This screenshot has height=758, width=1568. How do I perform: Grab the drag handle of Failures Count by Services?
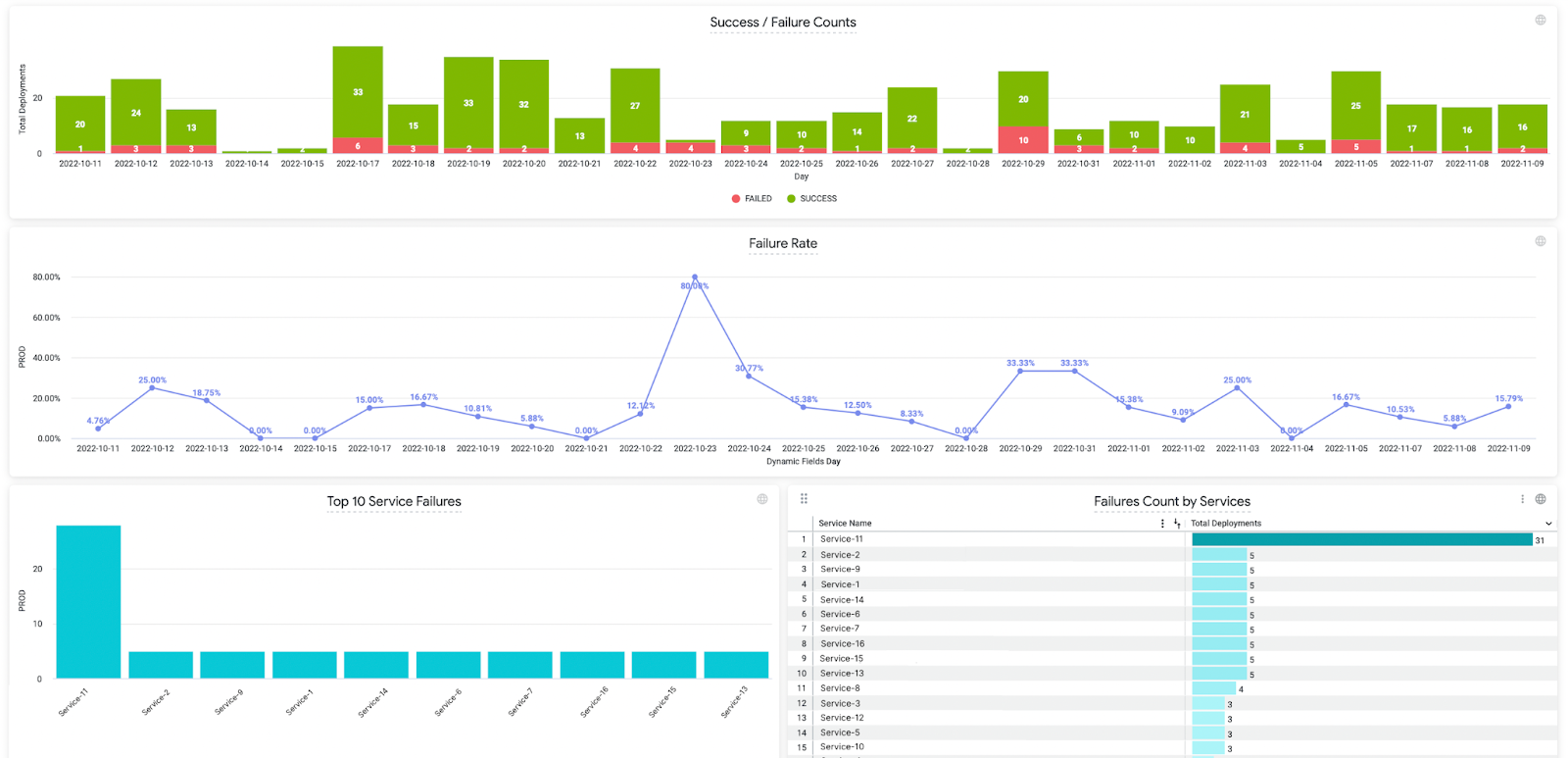804,499
